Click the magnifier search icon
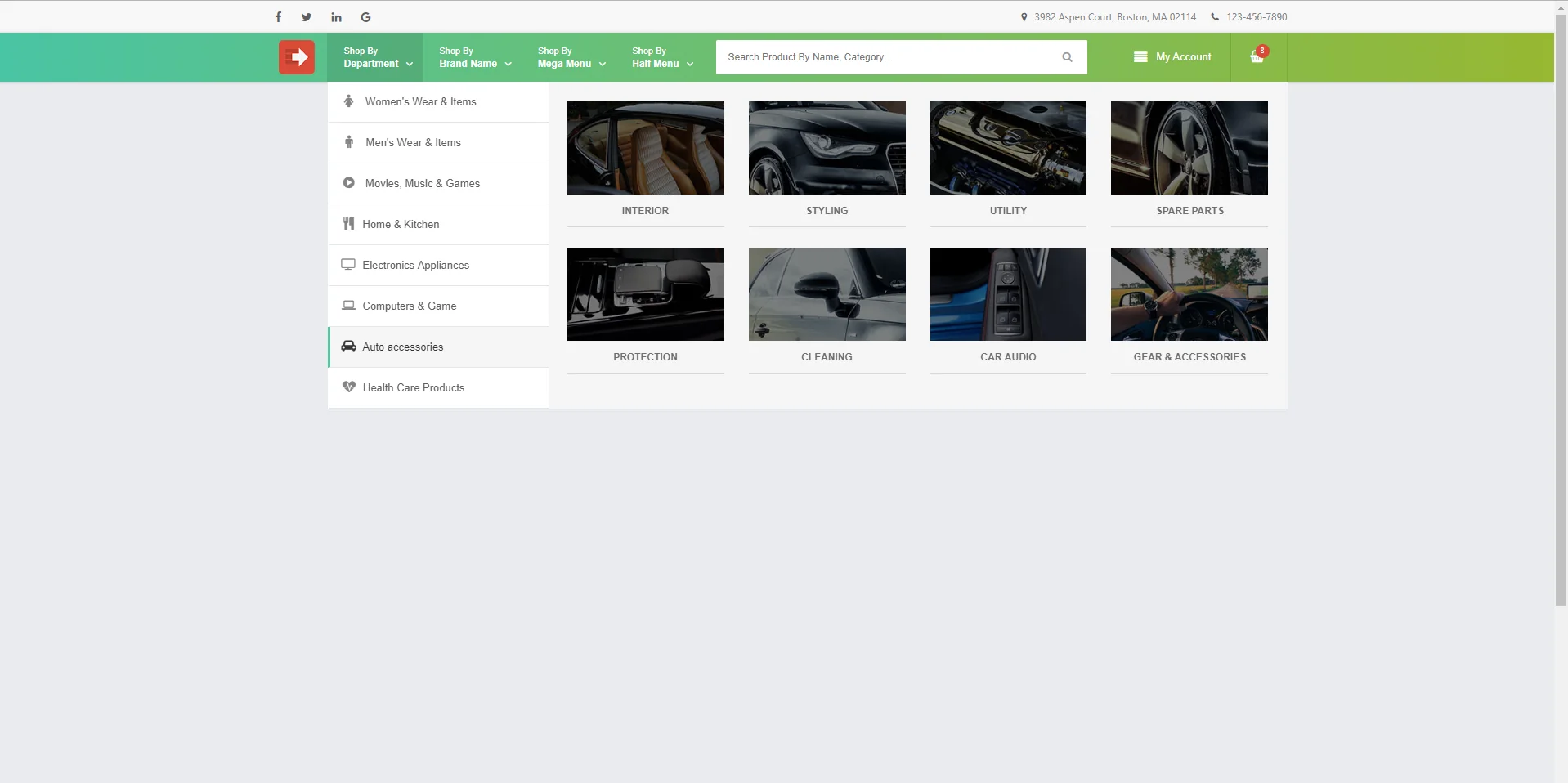Screen dimensions: 1568x783 pos(1067,57)
